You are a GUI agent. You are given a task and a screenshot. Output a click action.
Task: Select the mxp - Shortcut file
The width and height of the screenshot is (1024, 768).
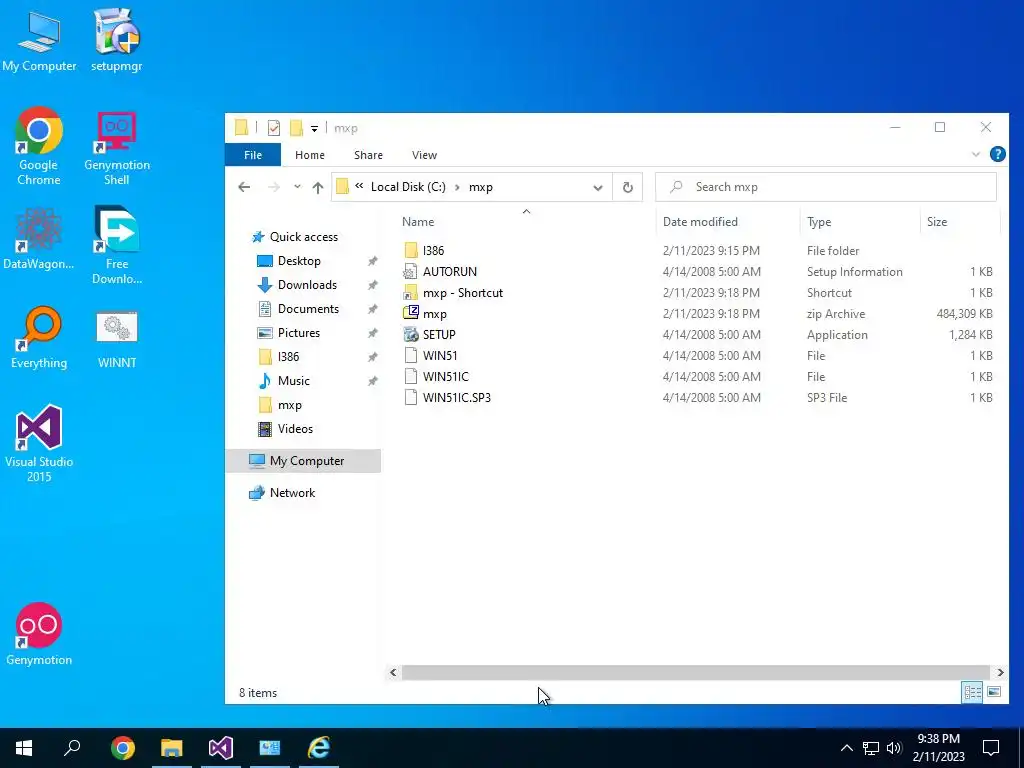pos(462,293)
